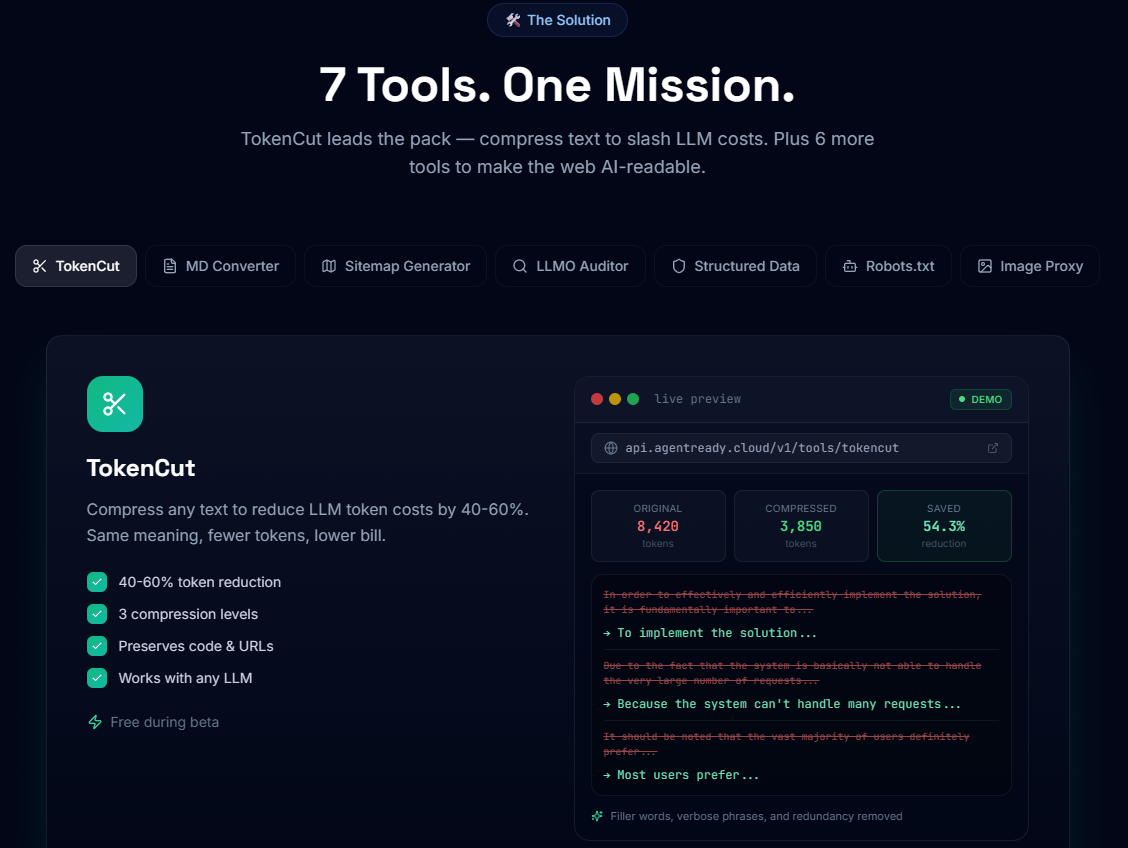The height and width of the screenshot is (848, 1128).
Task: Click the wrench icon in The Solution badge
Action: 513,19
